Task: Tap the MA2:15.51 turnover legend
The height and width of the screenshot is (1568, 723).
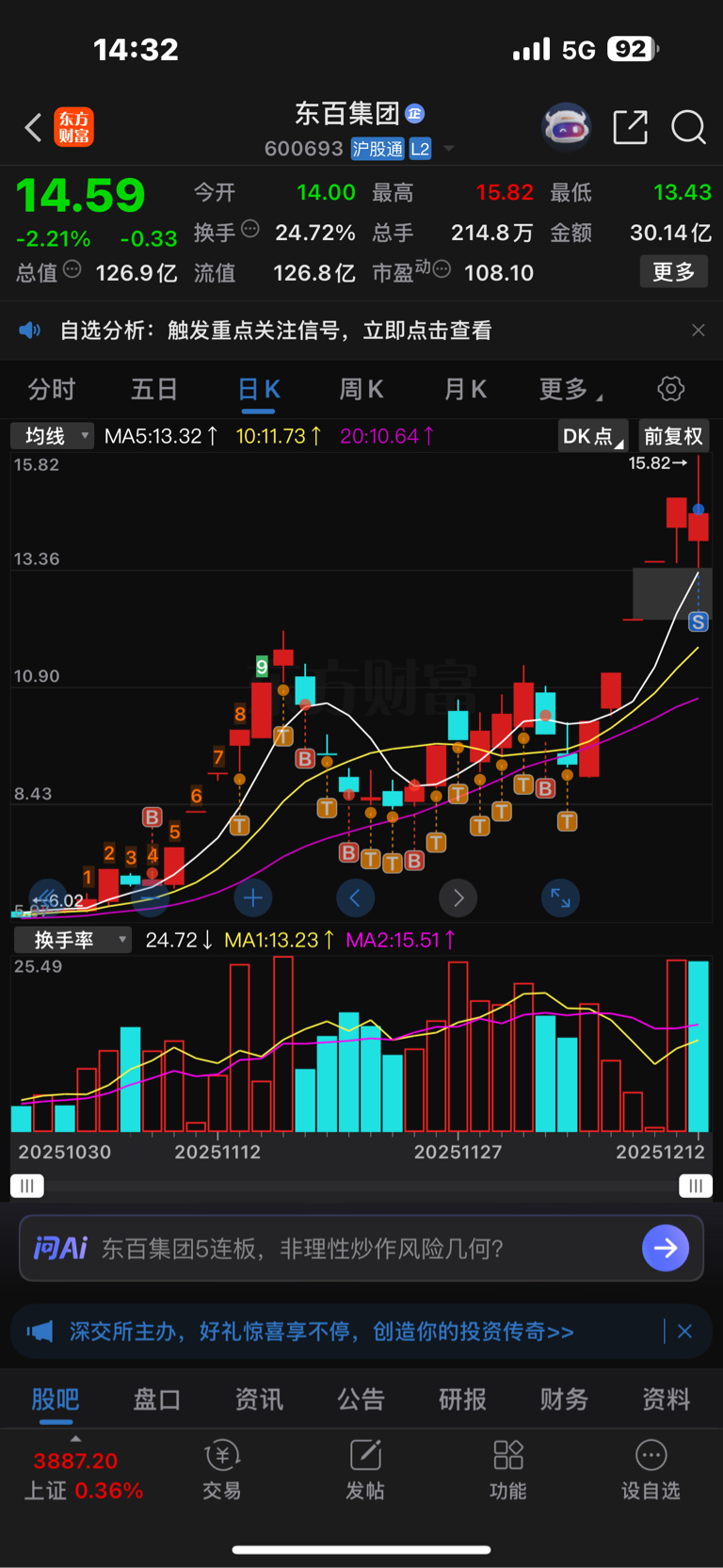Action: point(401,940)
